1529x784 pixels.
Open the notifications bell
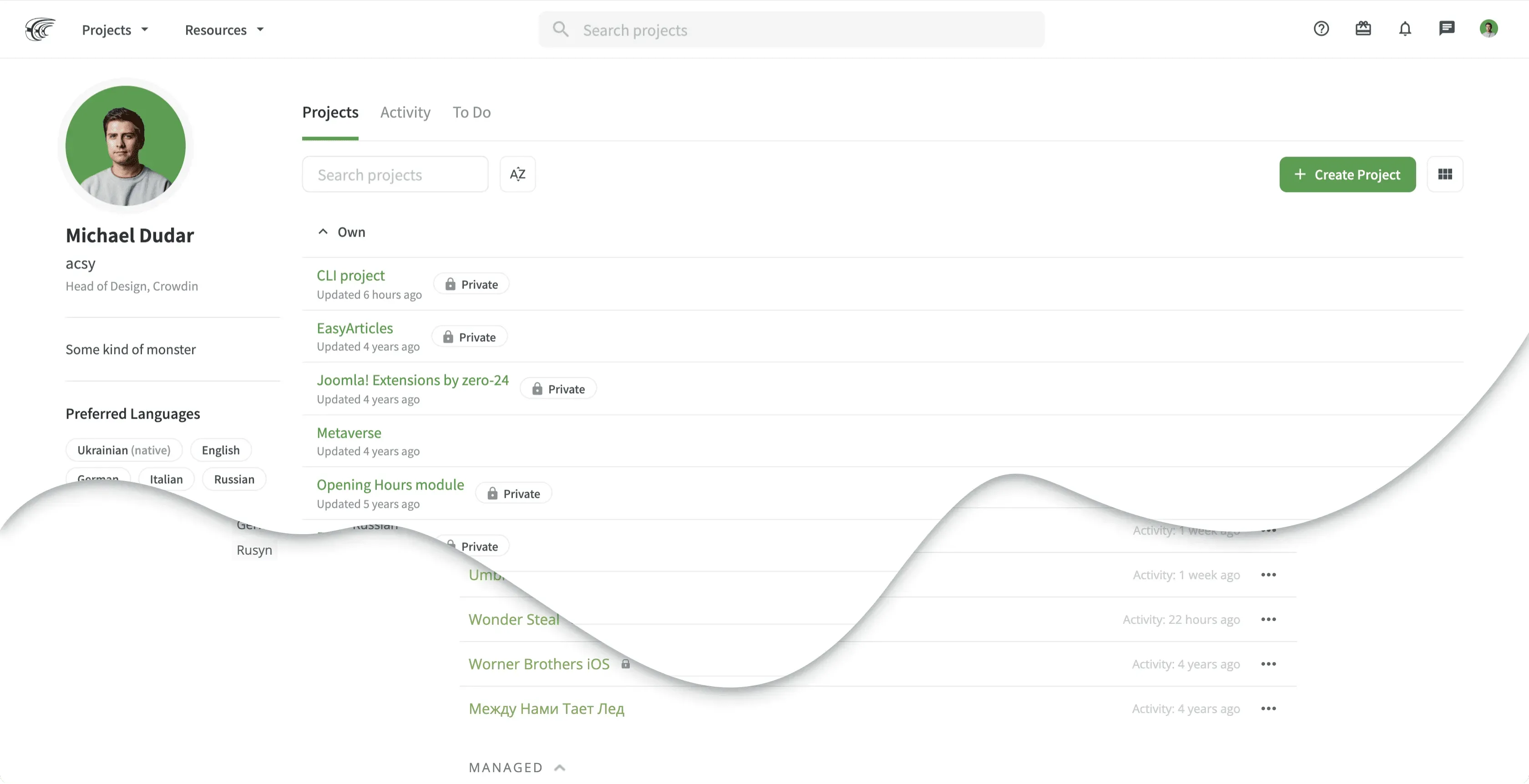[1405, 29]
